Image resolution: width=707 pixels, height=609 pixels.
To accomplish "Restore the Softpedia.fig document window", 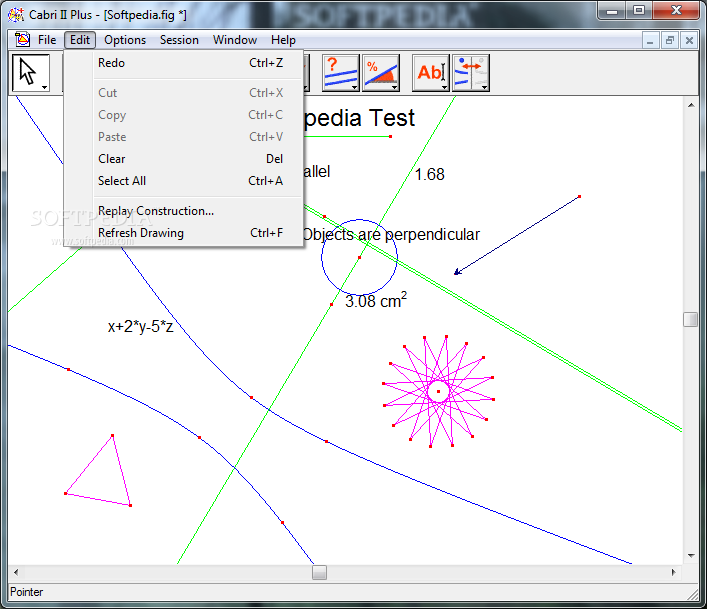I will pyautogui.click(x=670, y=41).
